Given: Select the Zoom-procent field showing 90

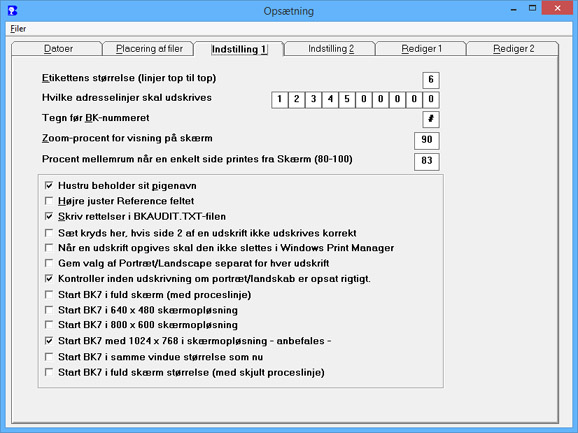Looking at the screenshot, I should pyautogui.click(x=426, y=140).
